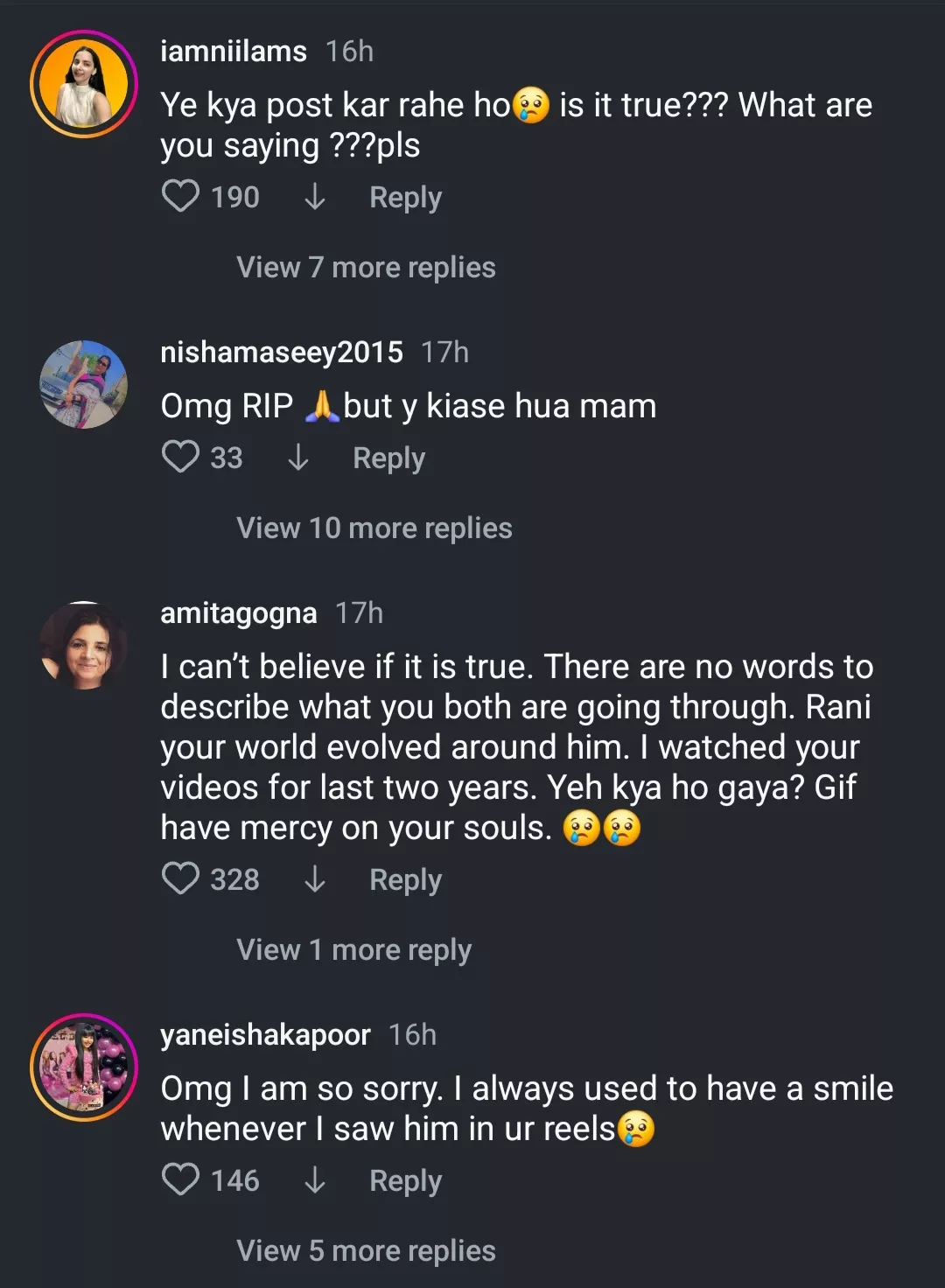The height and width of the screenshot is (1288, 945).
Task: Open nishamaseey2015 username link
Action: (281, 352)
